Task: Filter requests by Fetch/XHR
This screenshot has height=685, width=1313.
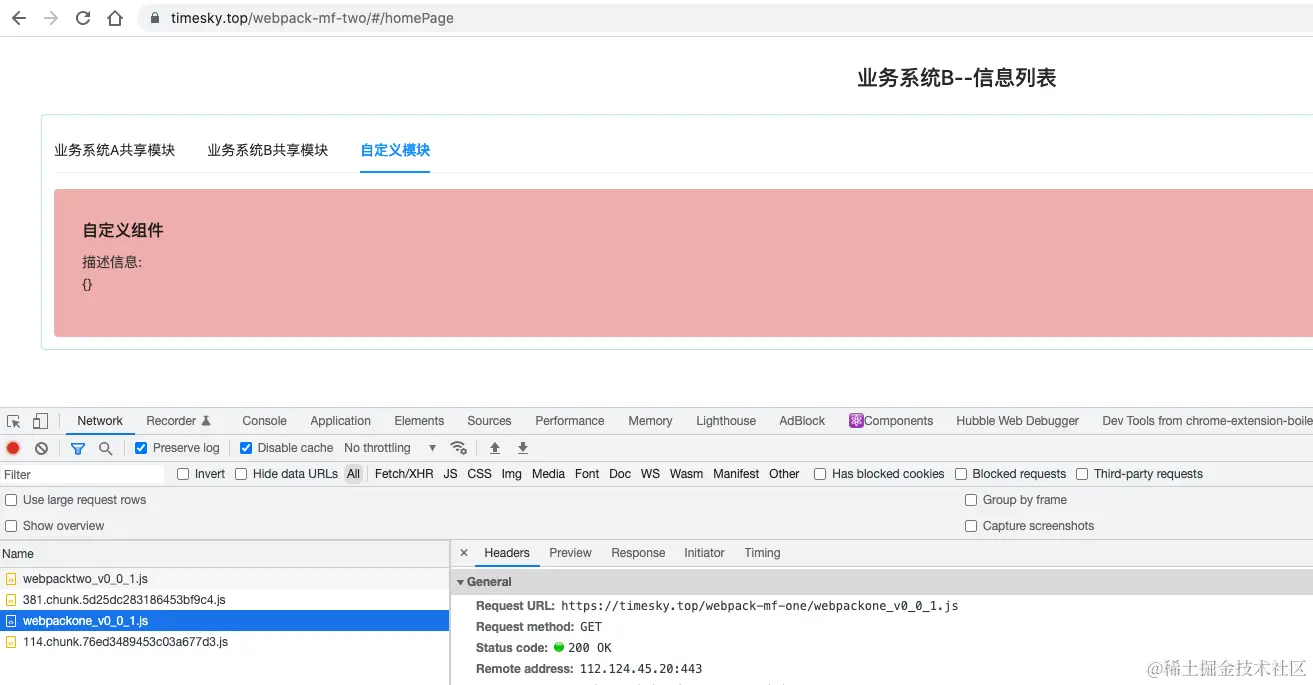Action: [404, 474]
